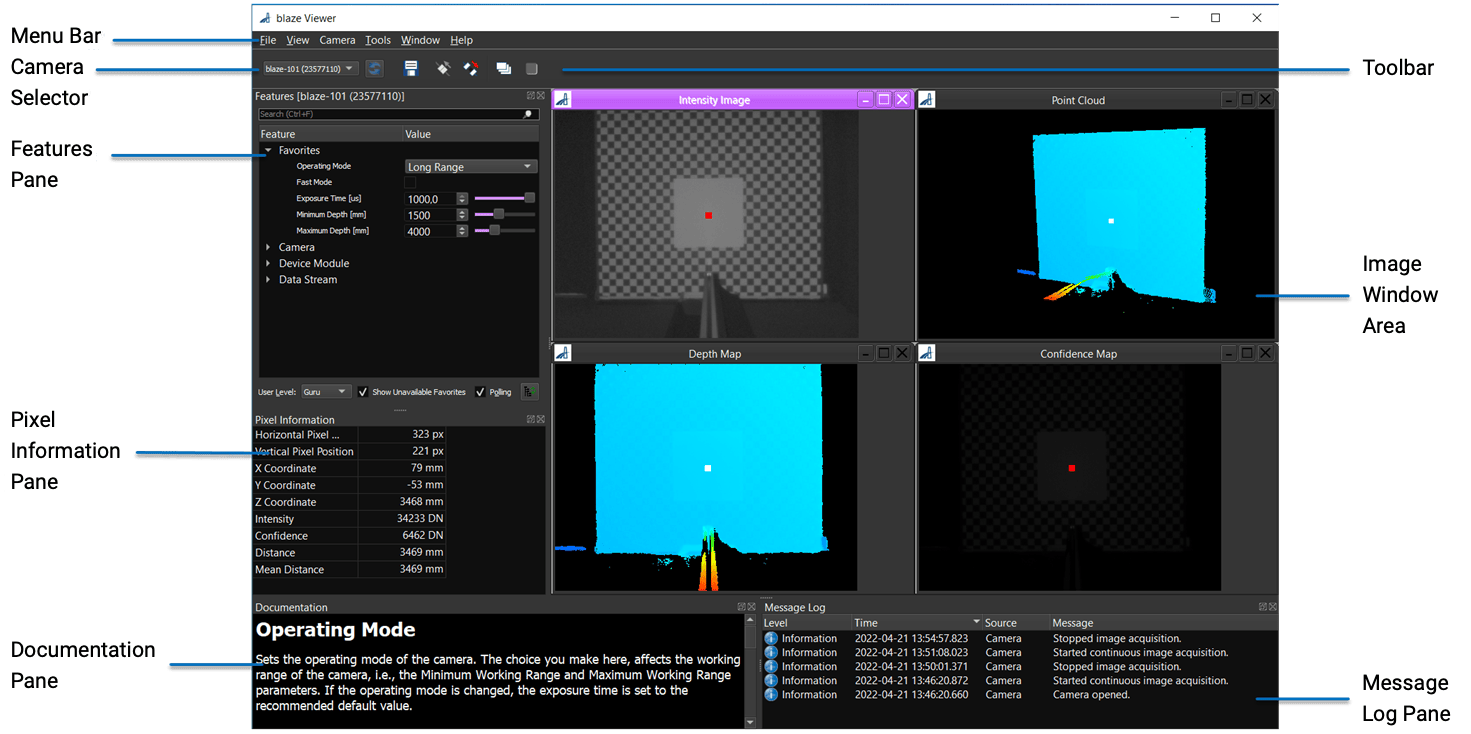The height and width of the screenshot is (734, 1471).
Task: Click the Exposure Time spinner arrows
Action: pyautogui.click(x=462, y=199)
